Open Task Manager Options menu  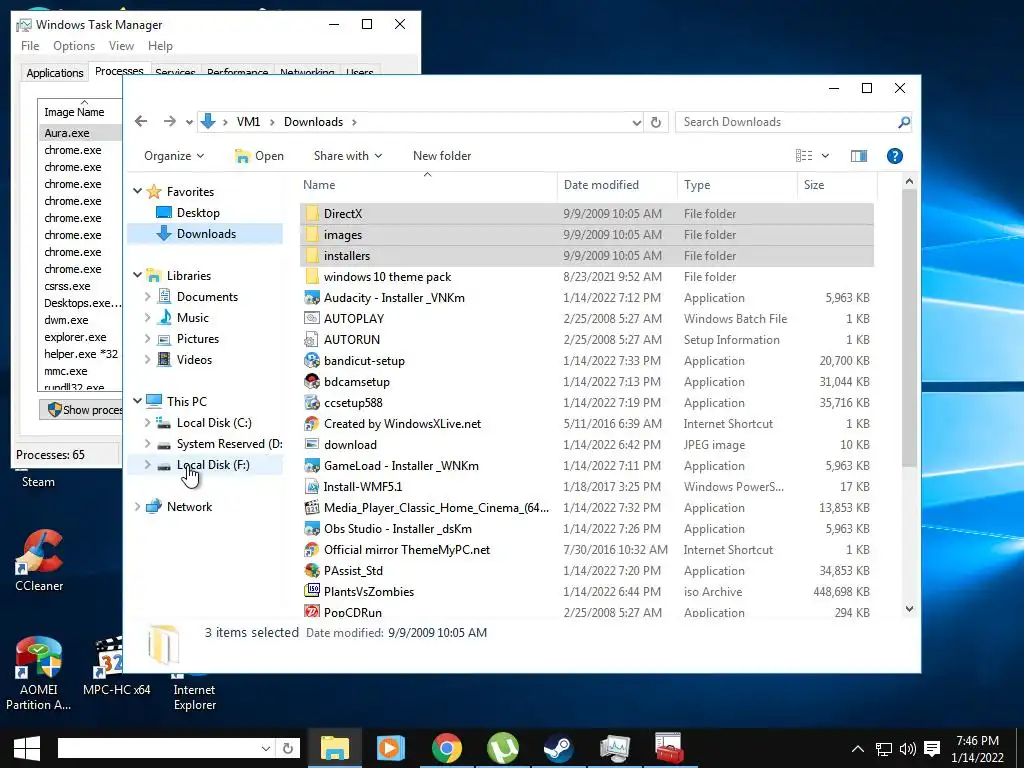[74, 46]
